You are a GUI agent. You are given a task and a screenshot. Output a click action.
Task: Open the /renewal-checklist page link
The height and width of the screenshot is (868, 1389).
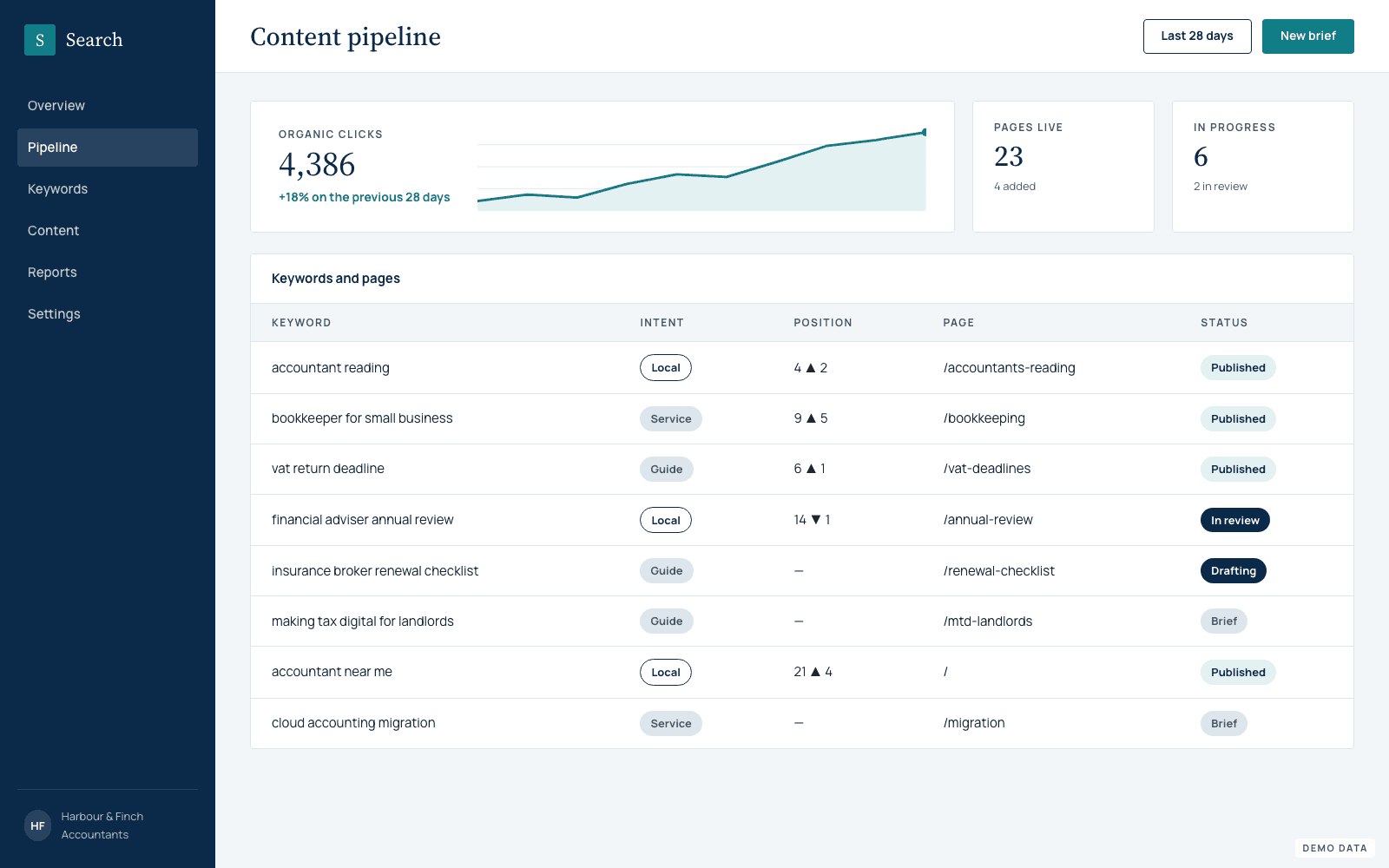click(999, 571)
